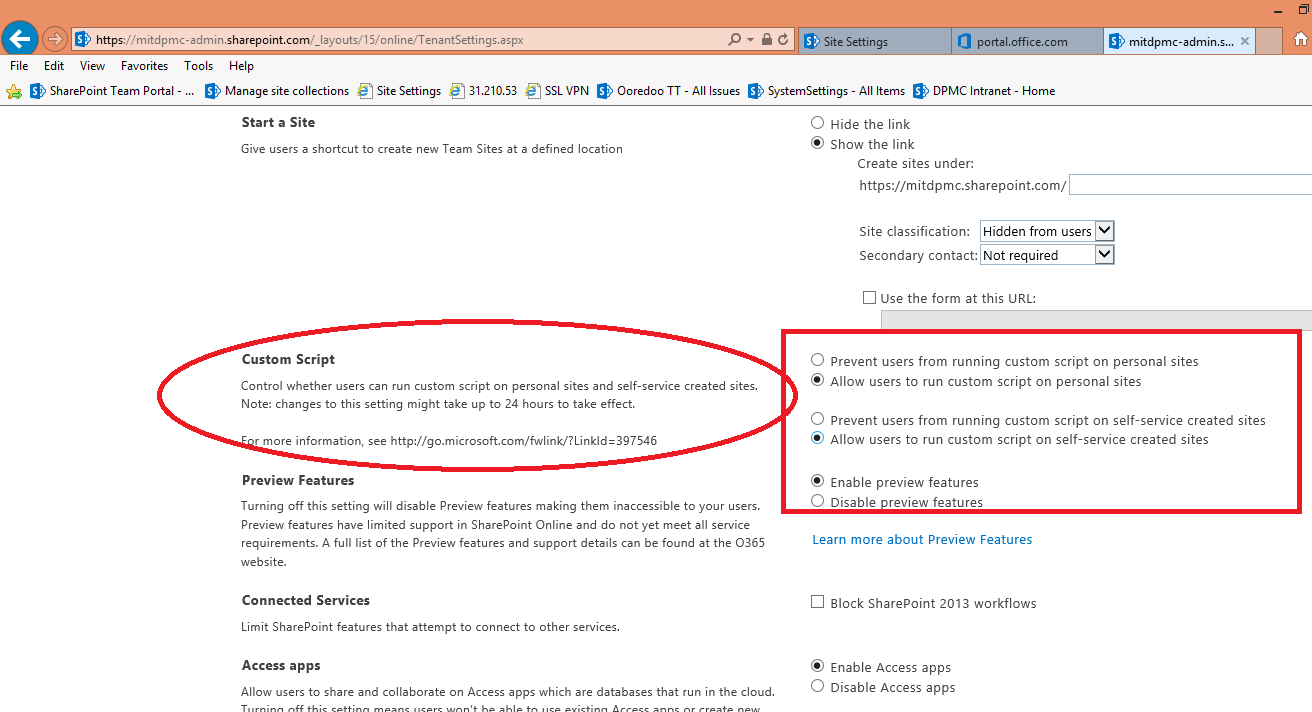Image resolution: width=1312 pixels, height=712 pixels.
Task: Select Hide the link under Start a Site
Action: (x=817, y=123)
